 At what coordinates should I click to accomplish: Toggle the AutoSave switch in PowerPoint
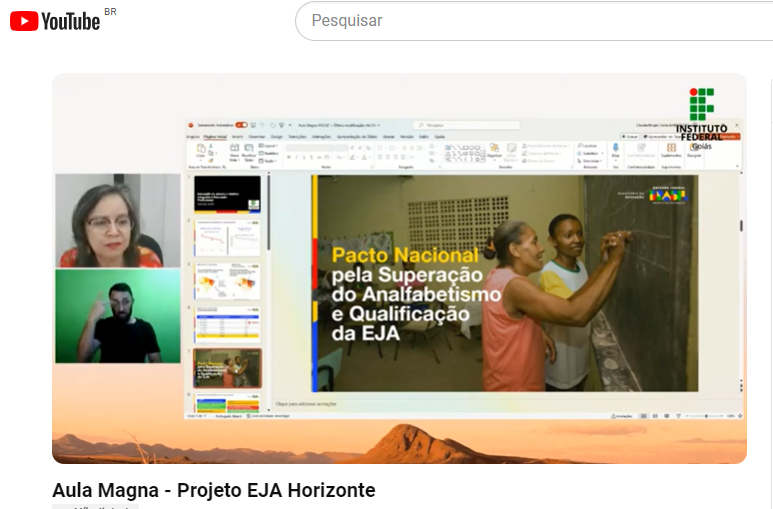click(241, 125)
